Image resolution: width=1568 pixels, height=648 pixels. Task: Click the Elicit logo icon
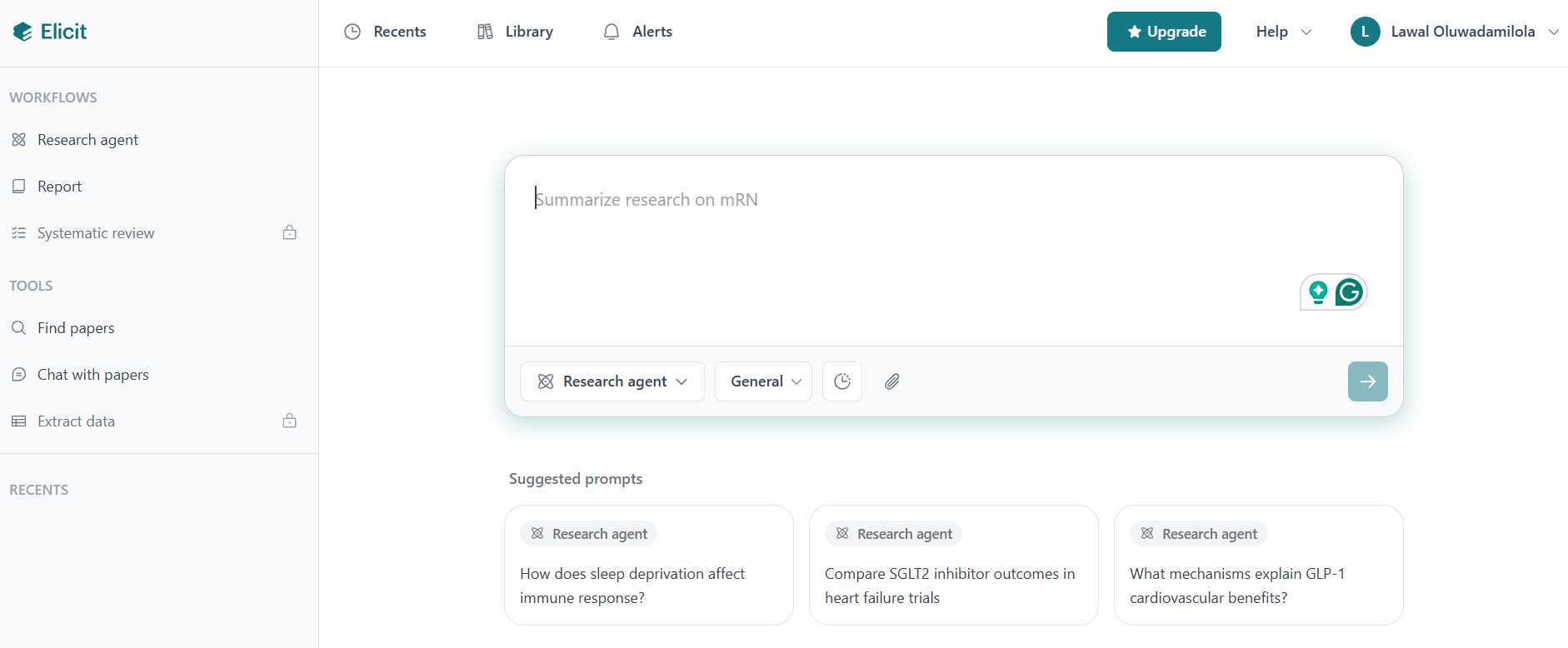click(23, 32)
